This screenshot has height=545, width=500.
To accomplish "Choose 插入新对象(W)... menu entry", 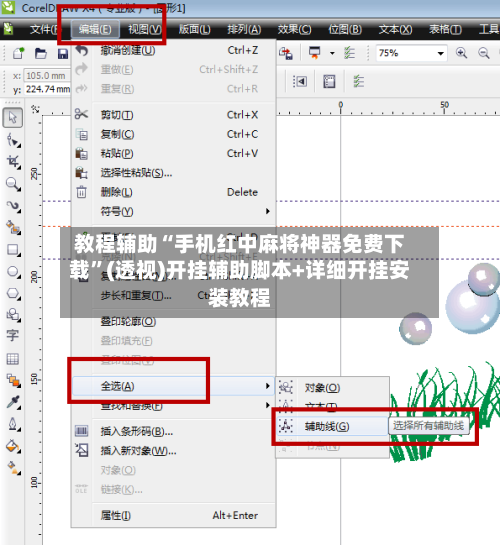I will [174, 451].
